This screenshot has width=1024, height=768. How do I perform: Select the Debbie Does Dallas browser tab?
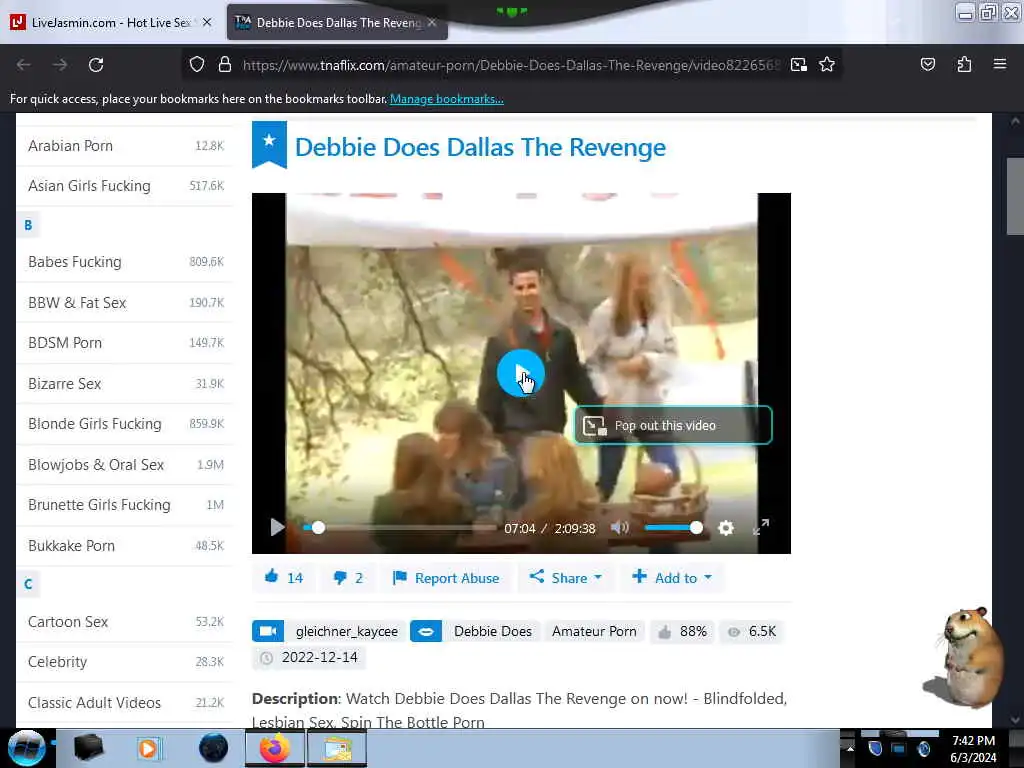point(337,22)
